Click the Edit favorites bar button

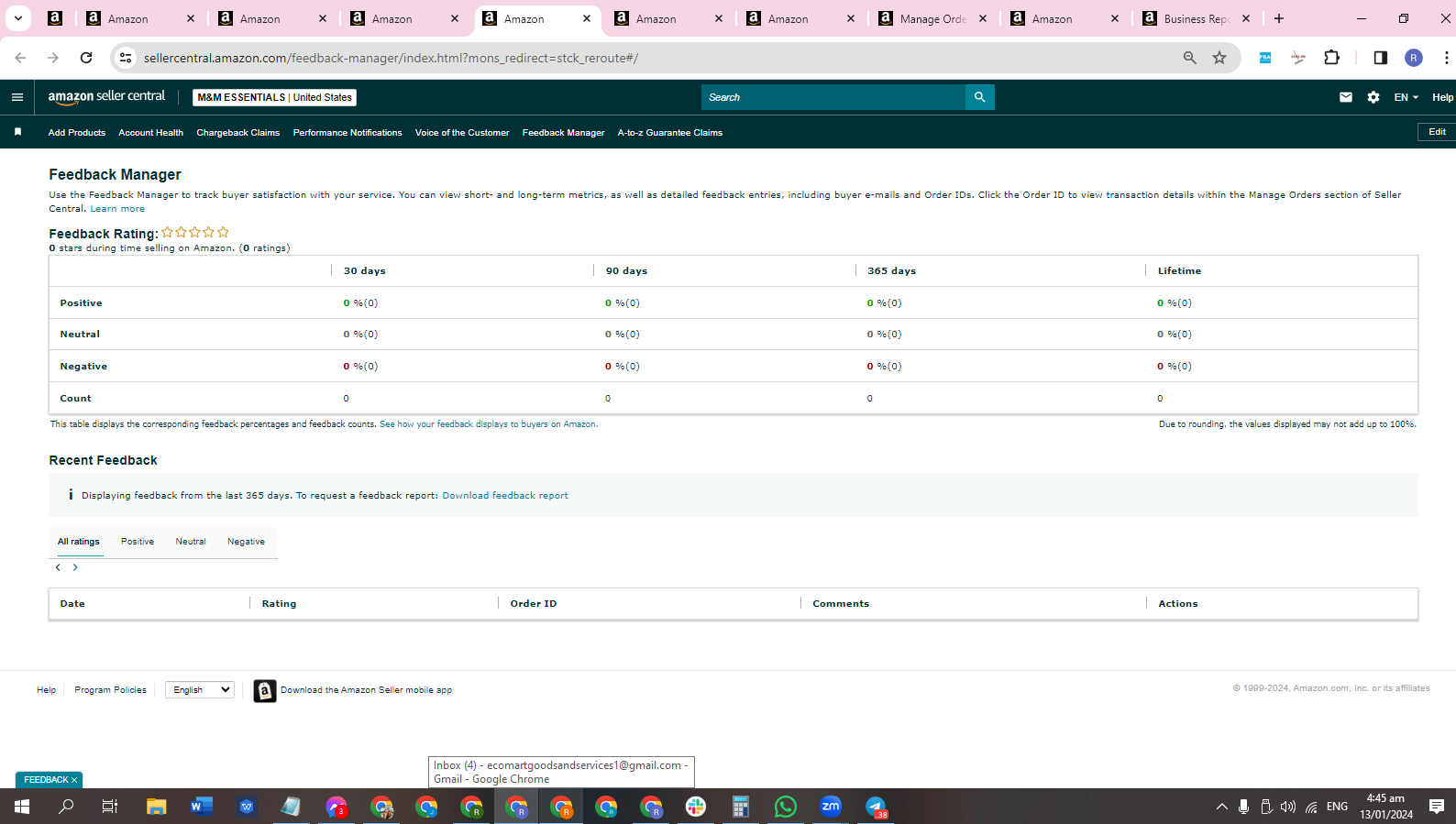[1437, 132]
